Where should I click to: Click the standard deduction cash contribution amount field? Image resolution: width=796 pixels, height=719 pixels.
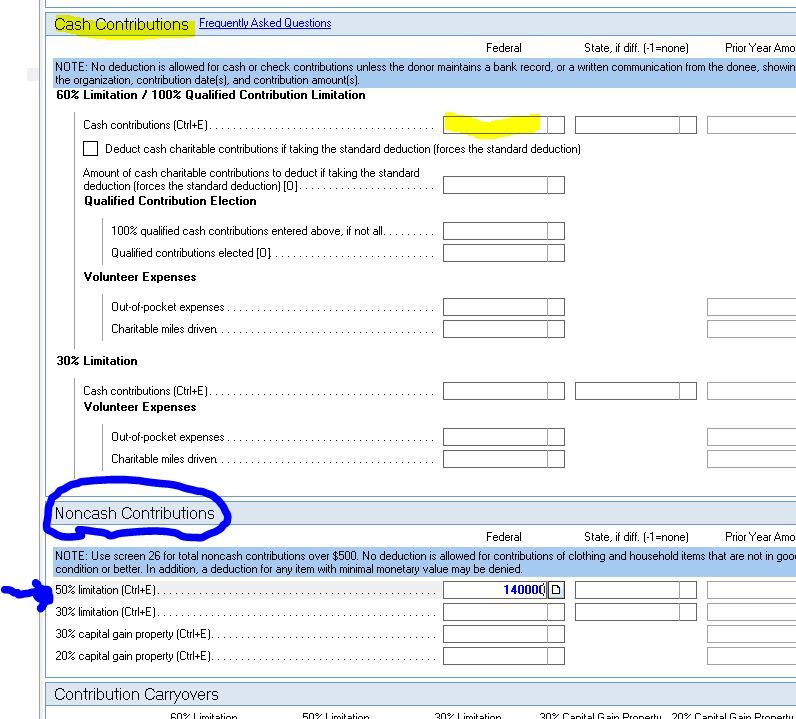pos(494,185)
